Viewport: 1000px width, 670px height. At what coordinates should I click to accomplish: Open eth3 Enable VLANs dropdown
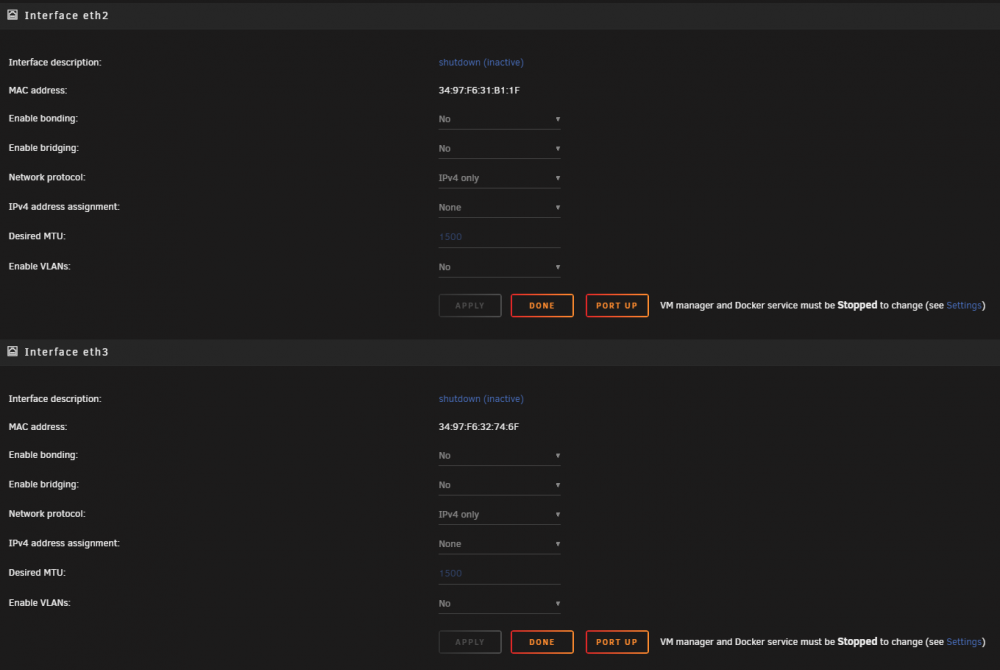point(499,604)
